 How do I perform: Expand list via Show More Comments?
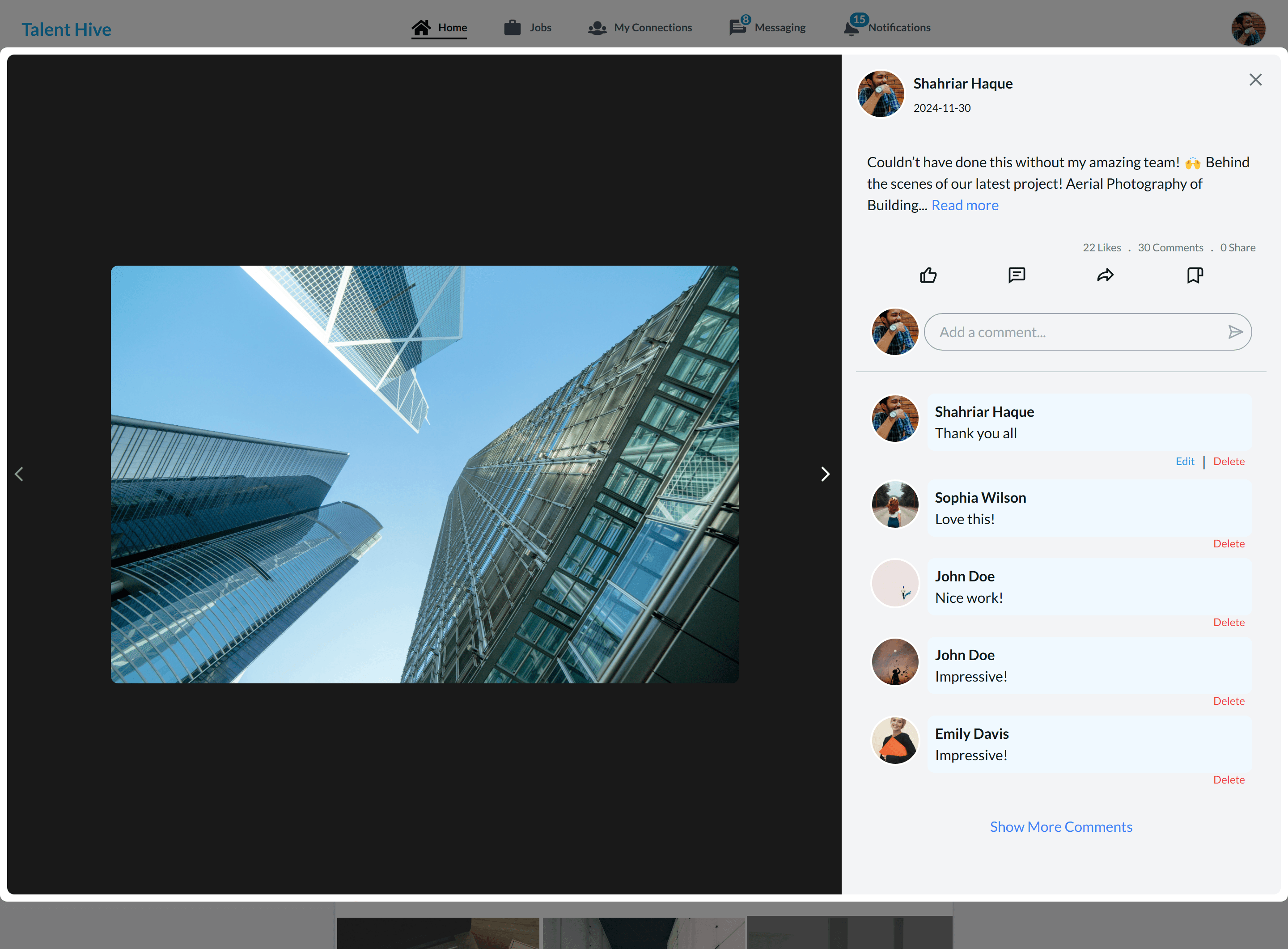coord(1060,826)
